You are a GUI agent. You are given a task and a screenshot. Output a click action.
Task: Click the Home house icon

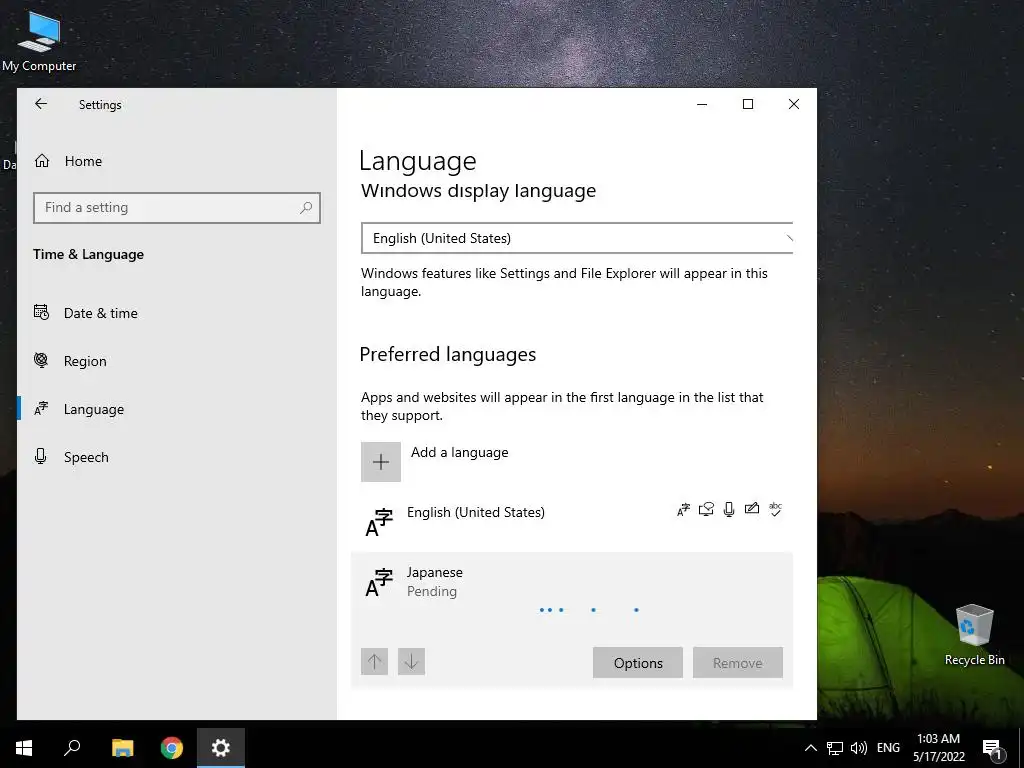click(42, 161)
